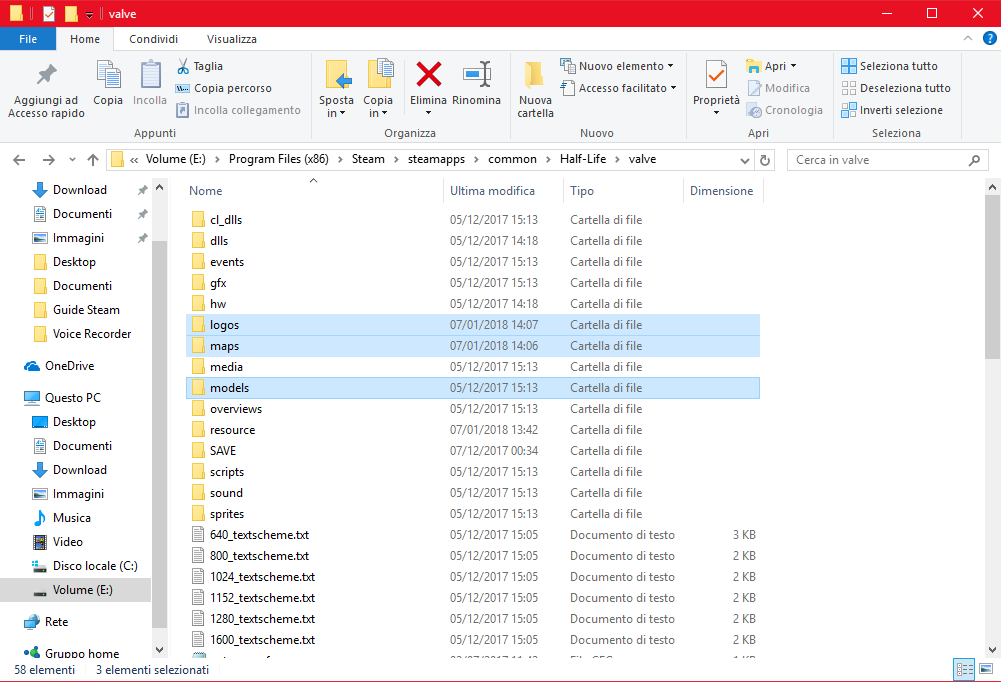Switch to the Visualizza ribbon tab
This screenshot has width=1001, height=682.
coord(232,39)
